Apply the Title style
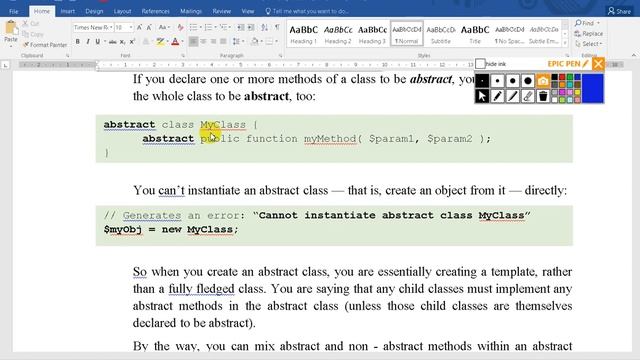640x360 pixels. tap(475, 34)
